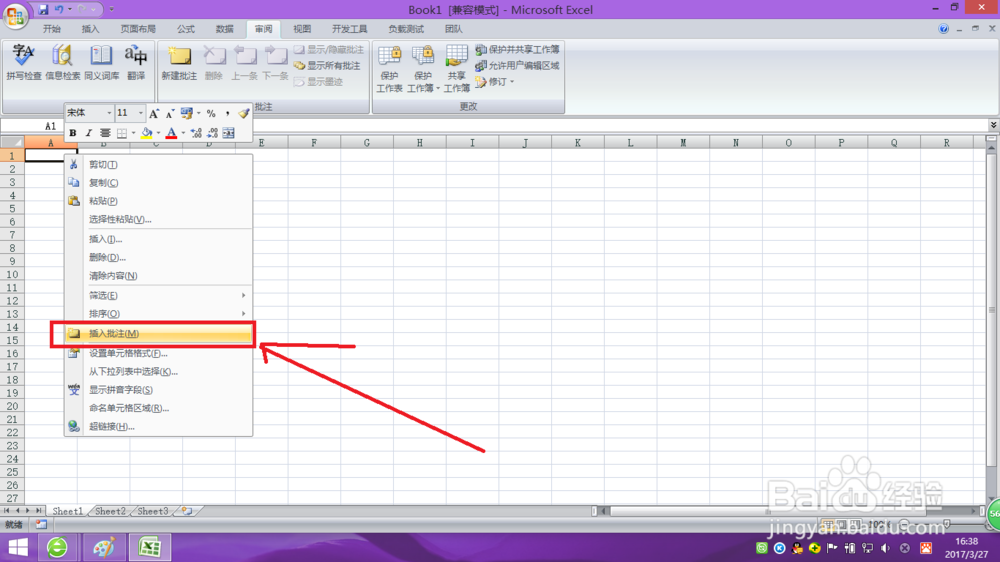The height and width of the screenshot is (562, 1000).
Task: Expand the formula bar chevron
Action: 994,125
